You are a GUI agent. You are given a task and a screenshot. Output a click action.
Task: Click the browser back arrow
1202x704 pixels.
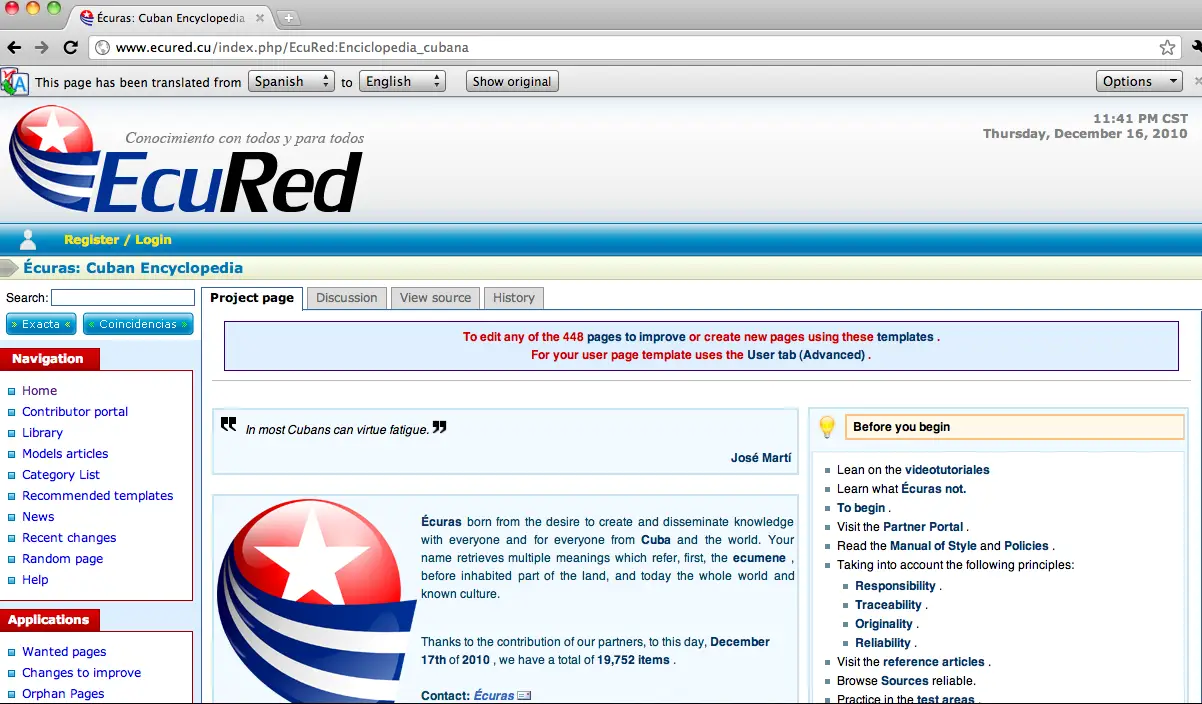pos(14,47)
